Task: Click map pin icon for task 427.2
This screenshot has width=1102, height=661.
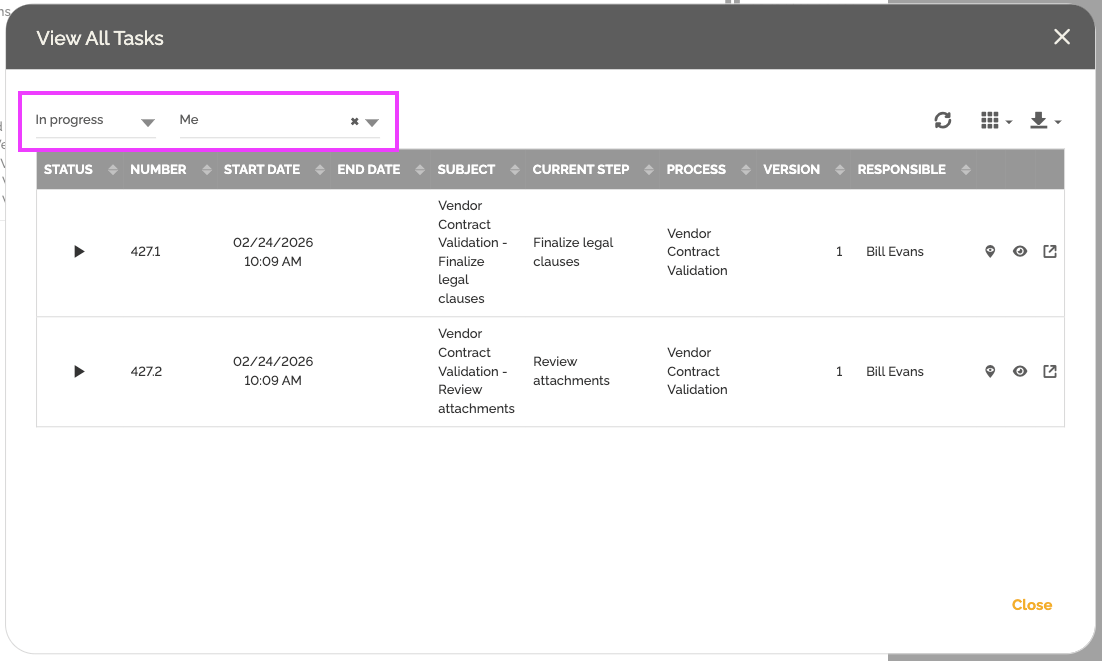Action: pos(990,372)
